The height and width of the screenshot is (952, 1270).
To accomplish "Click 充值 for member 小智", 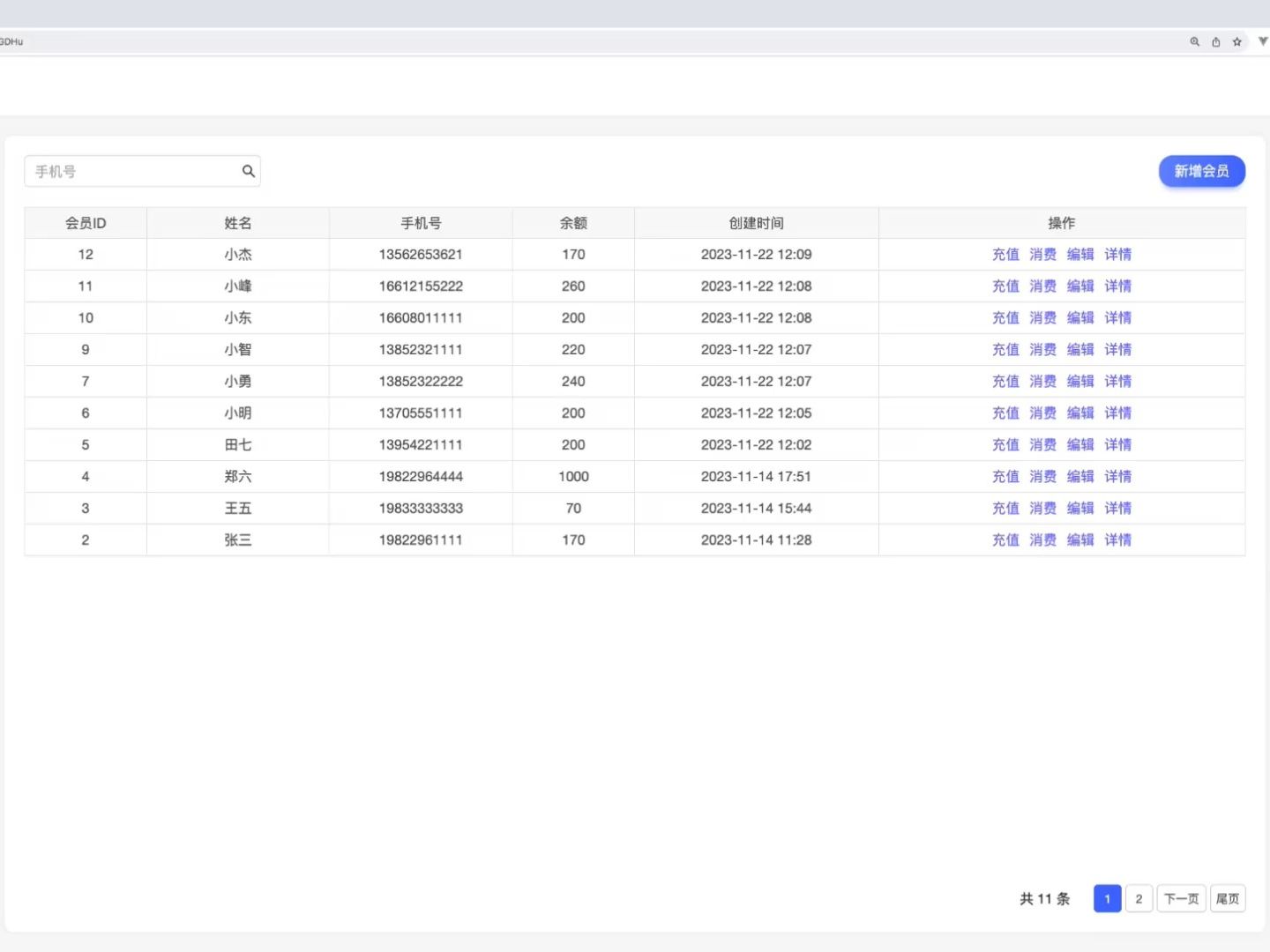I will tap(1005, 349).
